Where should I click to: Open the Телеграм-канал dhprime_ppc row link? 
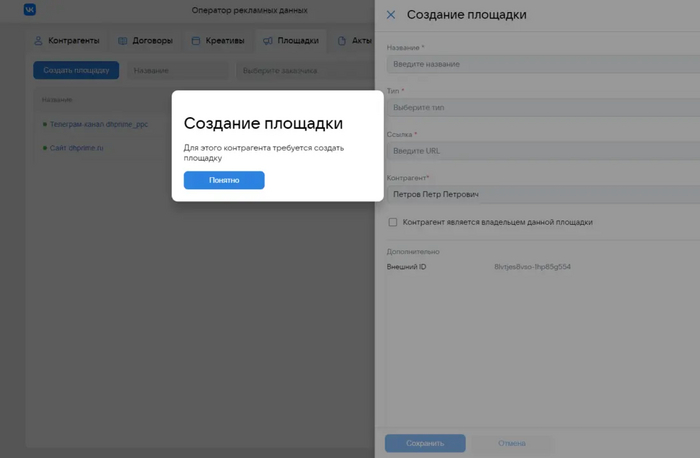[99, 124]
